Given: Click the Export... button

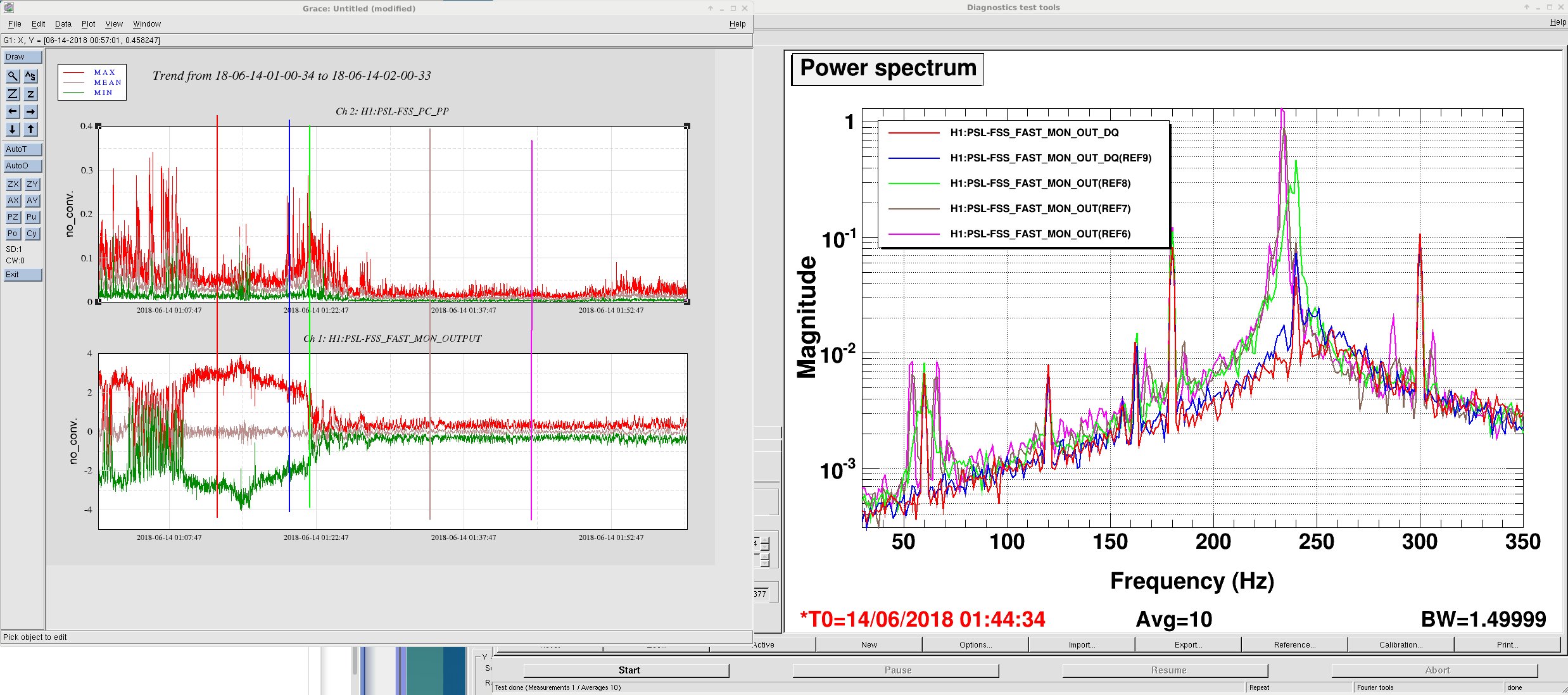Looking at the screenshot, I should (1187, 645).
